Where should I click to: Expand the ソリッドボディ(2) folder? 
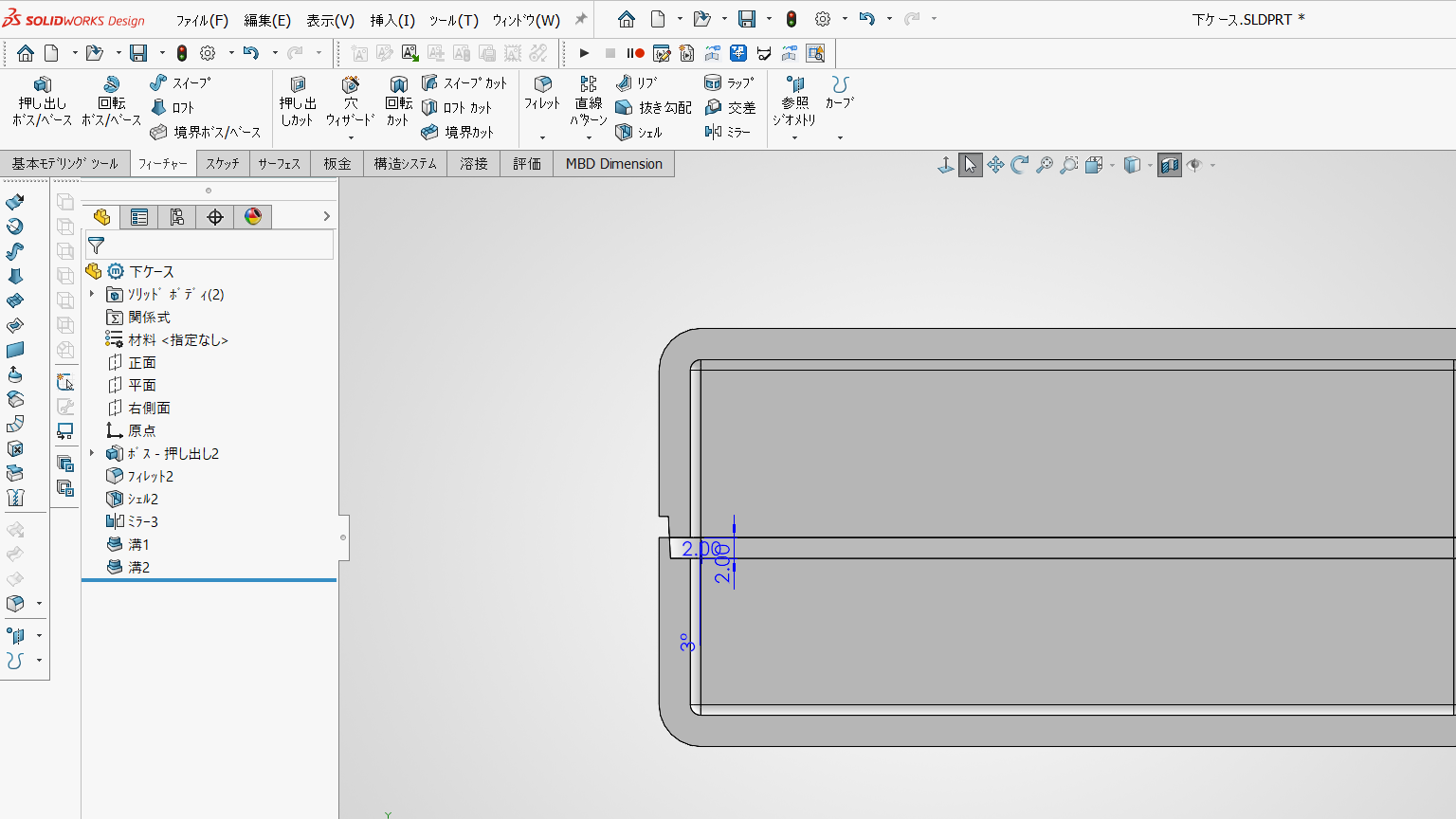(x=92, y=294)
